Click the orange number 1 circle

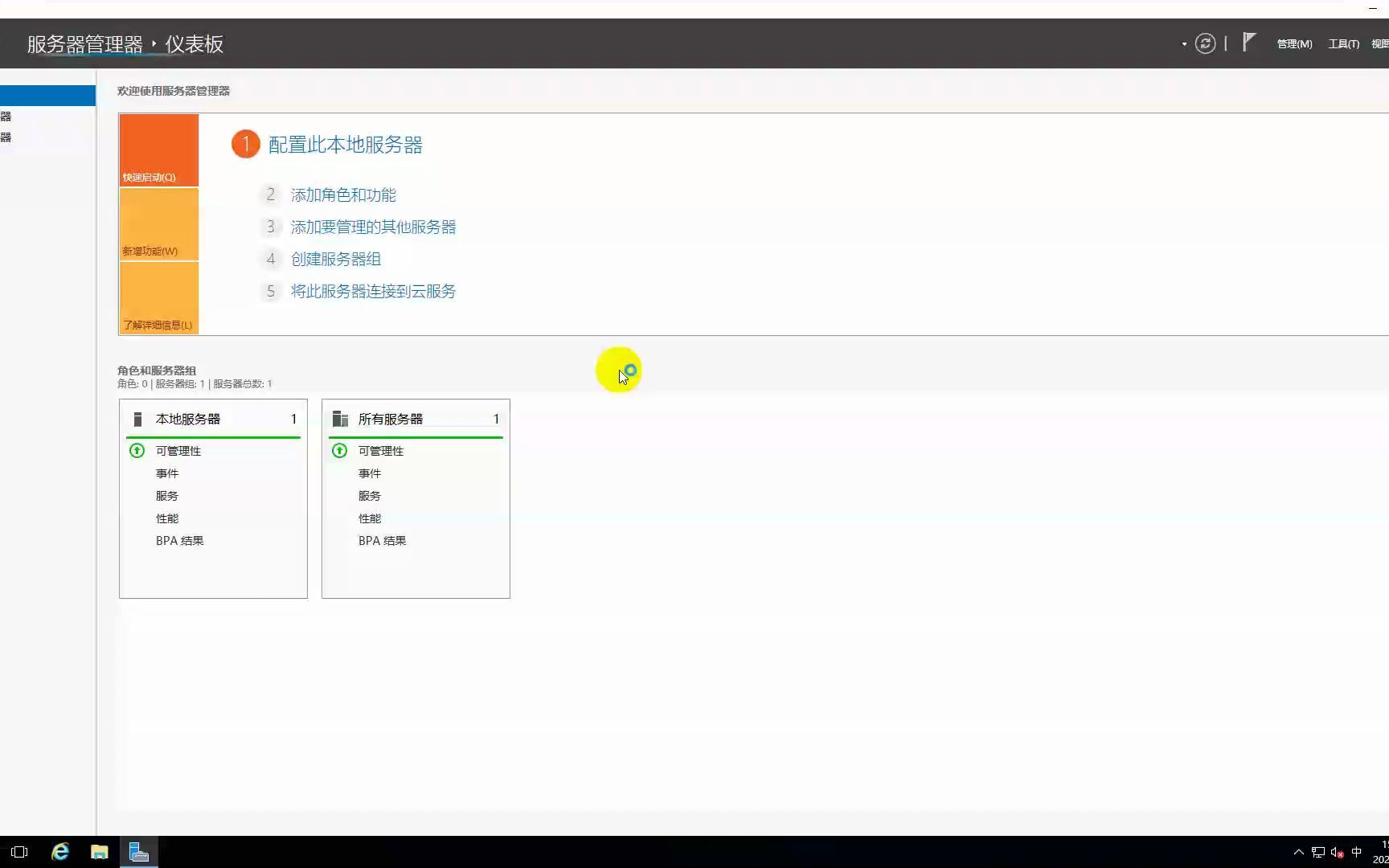(246, 145)
